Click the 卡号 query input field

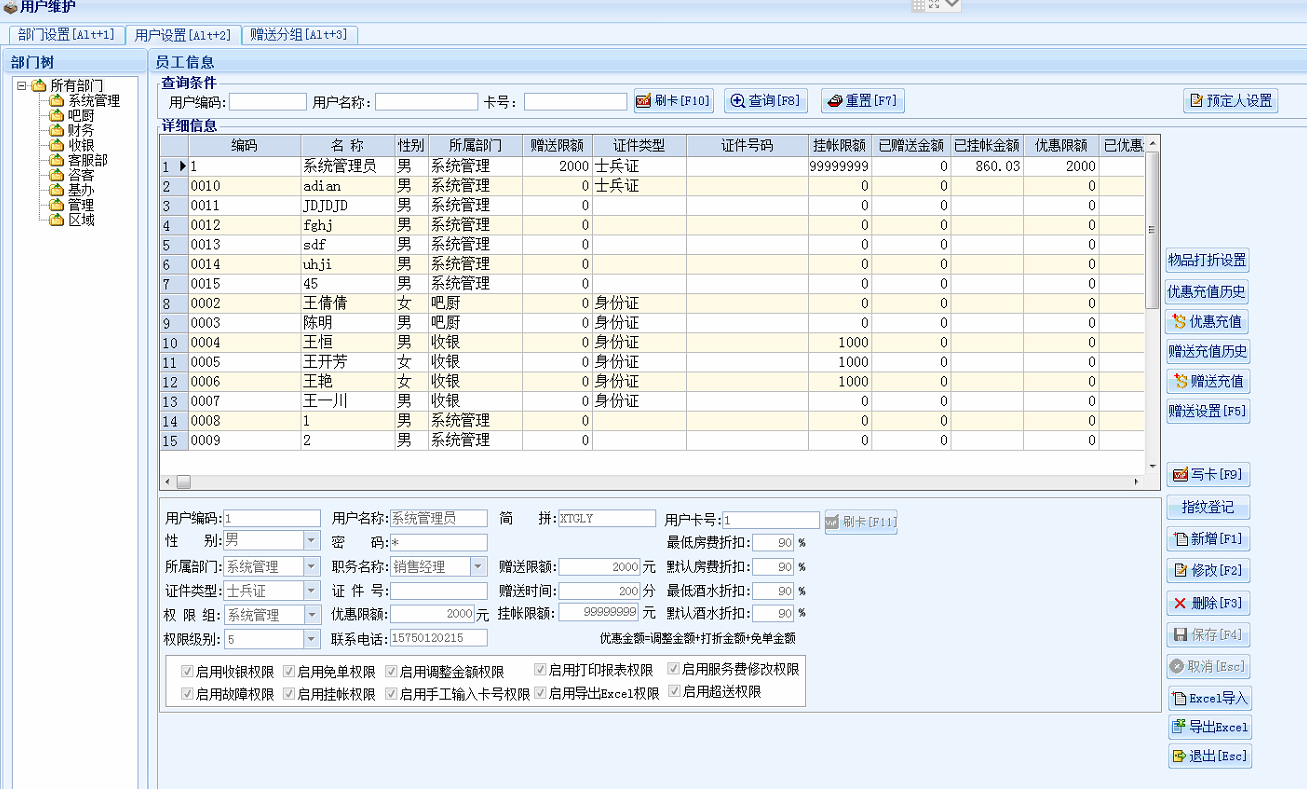click(x=575, y=102)
